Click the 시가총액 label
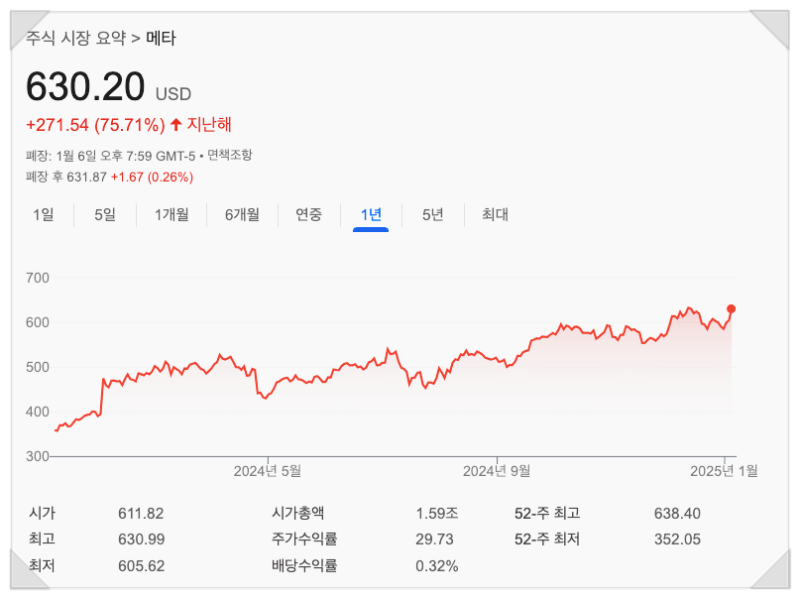Image resolution: width=800 pixels, height=599 pixels. [298, 513]
